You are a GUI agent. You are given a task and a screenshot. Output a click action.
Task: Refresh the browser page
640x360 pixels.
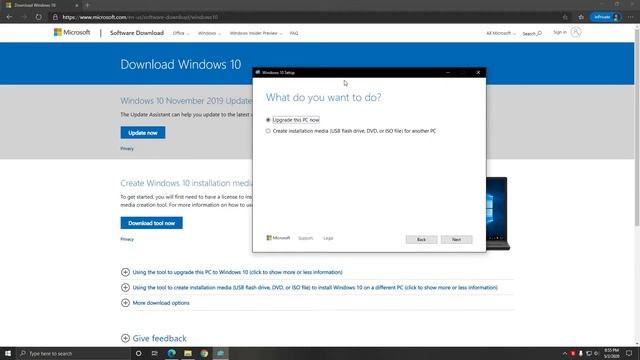(x=38, y=17)
